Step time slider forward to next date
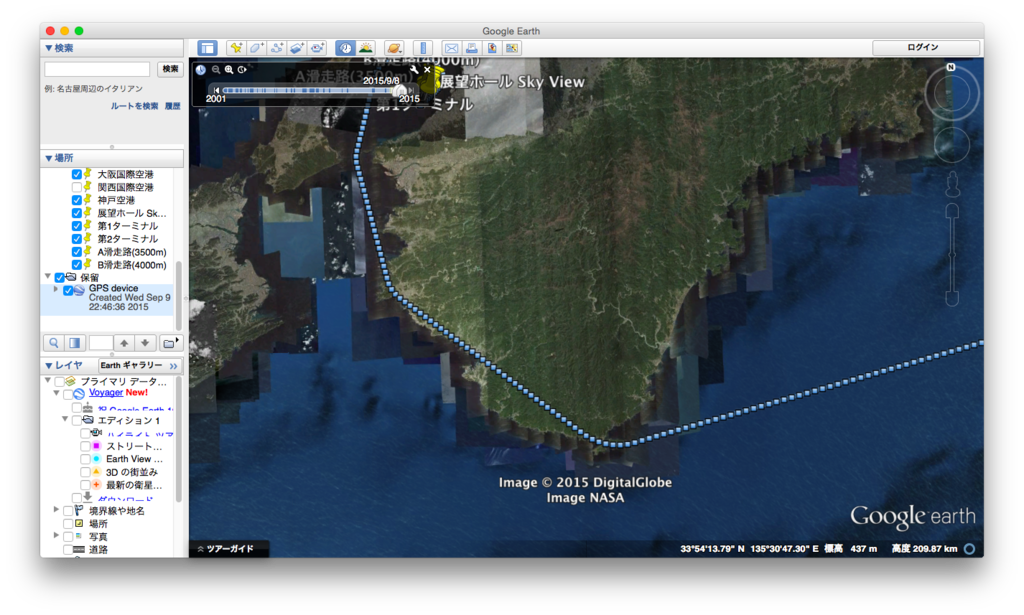Screen dimensions: 1024x615 411,90
